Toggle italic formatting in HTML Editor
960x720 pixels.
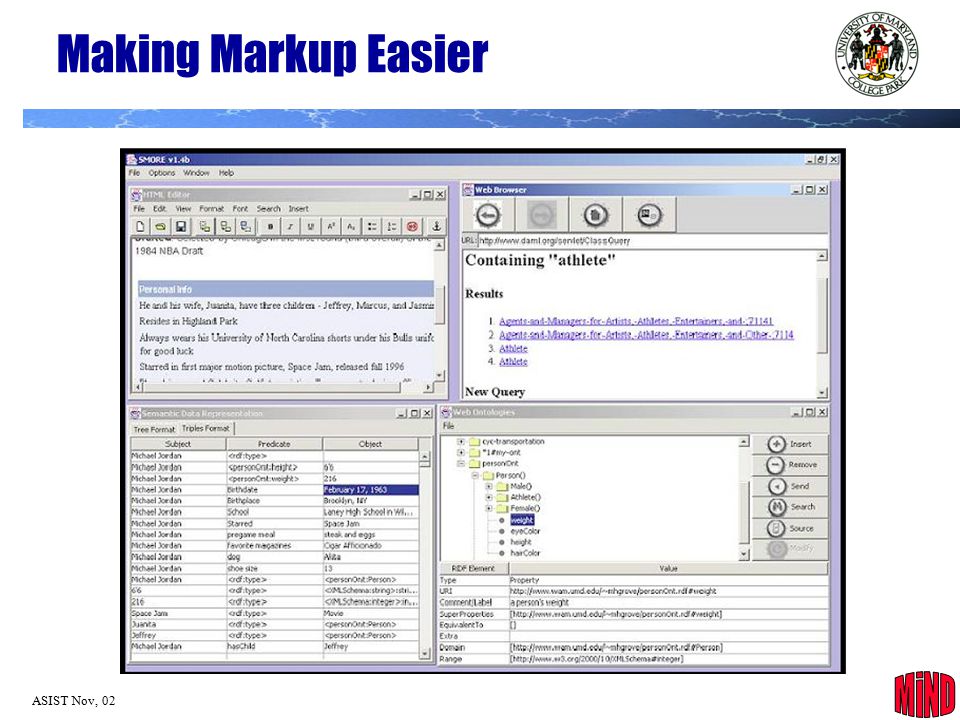pos(290,227)
